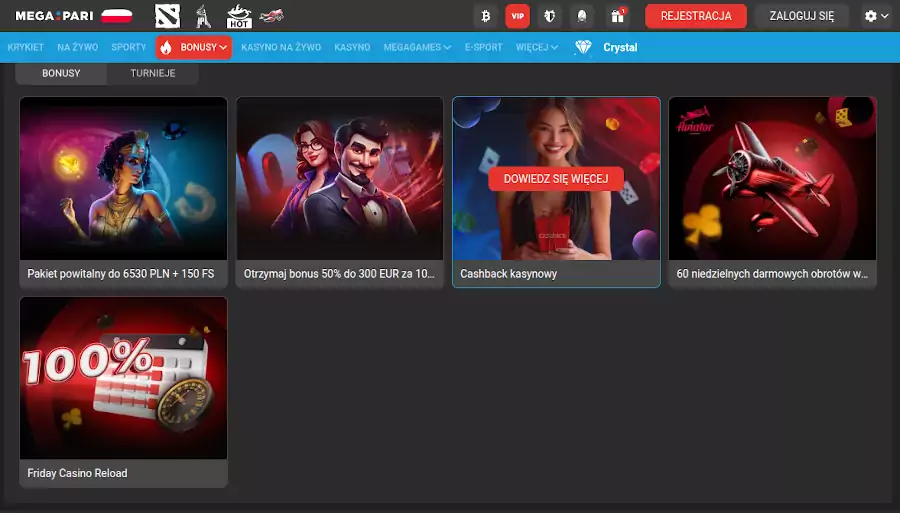Screen dimensions: 900x513
Task: Open the Friday Casino Reload image
Action: click(x=123, y=378)
